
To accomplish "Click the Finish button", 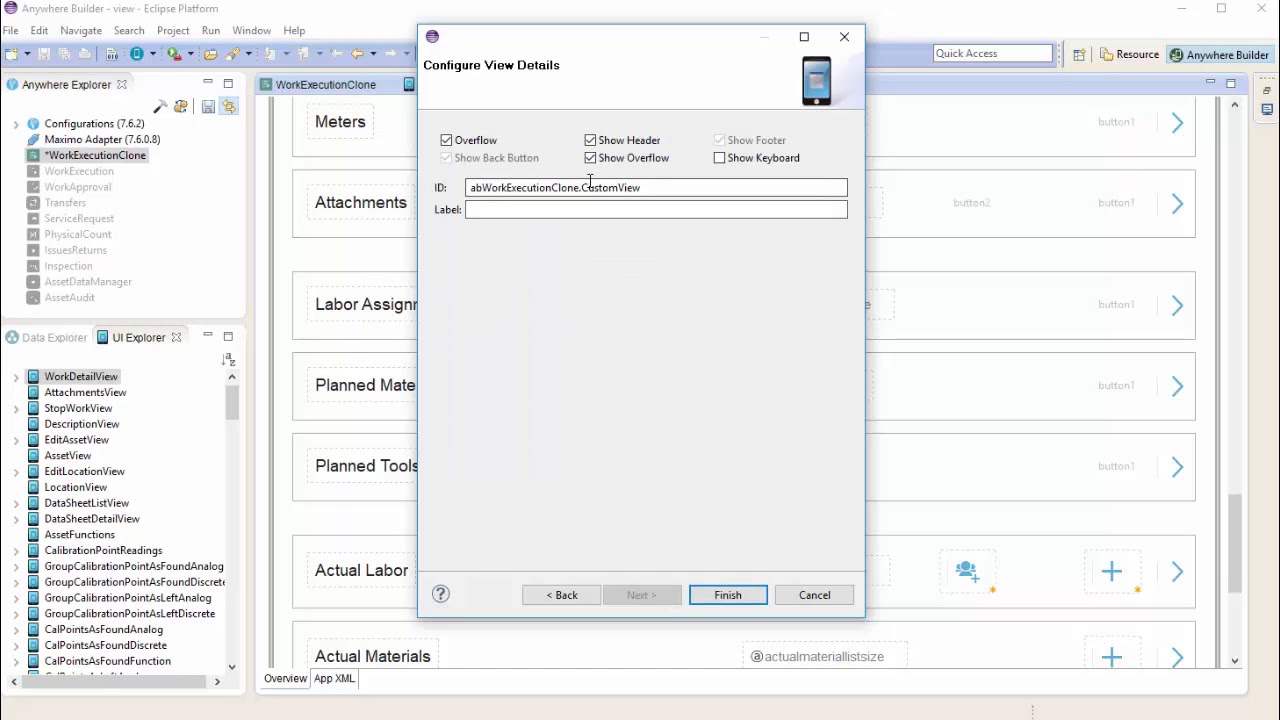I will pos(728,595).
